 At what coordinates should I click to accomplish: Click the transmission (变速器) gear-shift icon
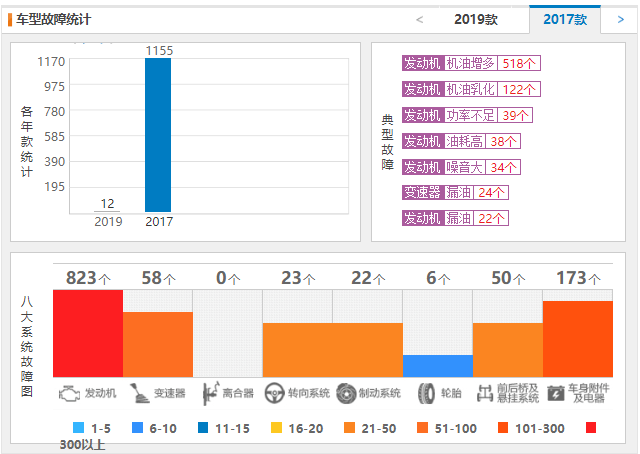(x=140, y=394)
